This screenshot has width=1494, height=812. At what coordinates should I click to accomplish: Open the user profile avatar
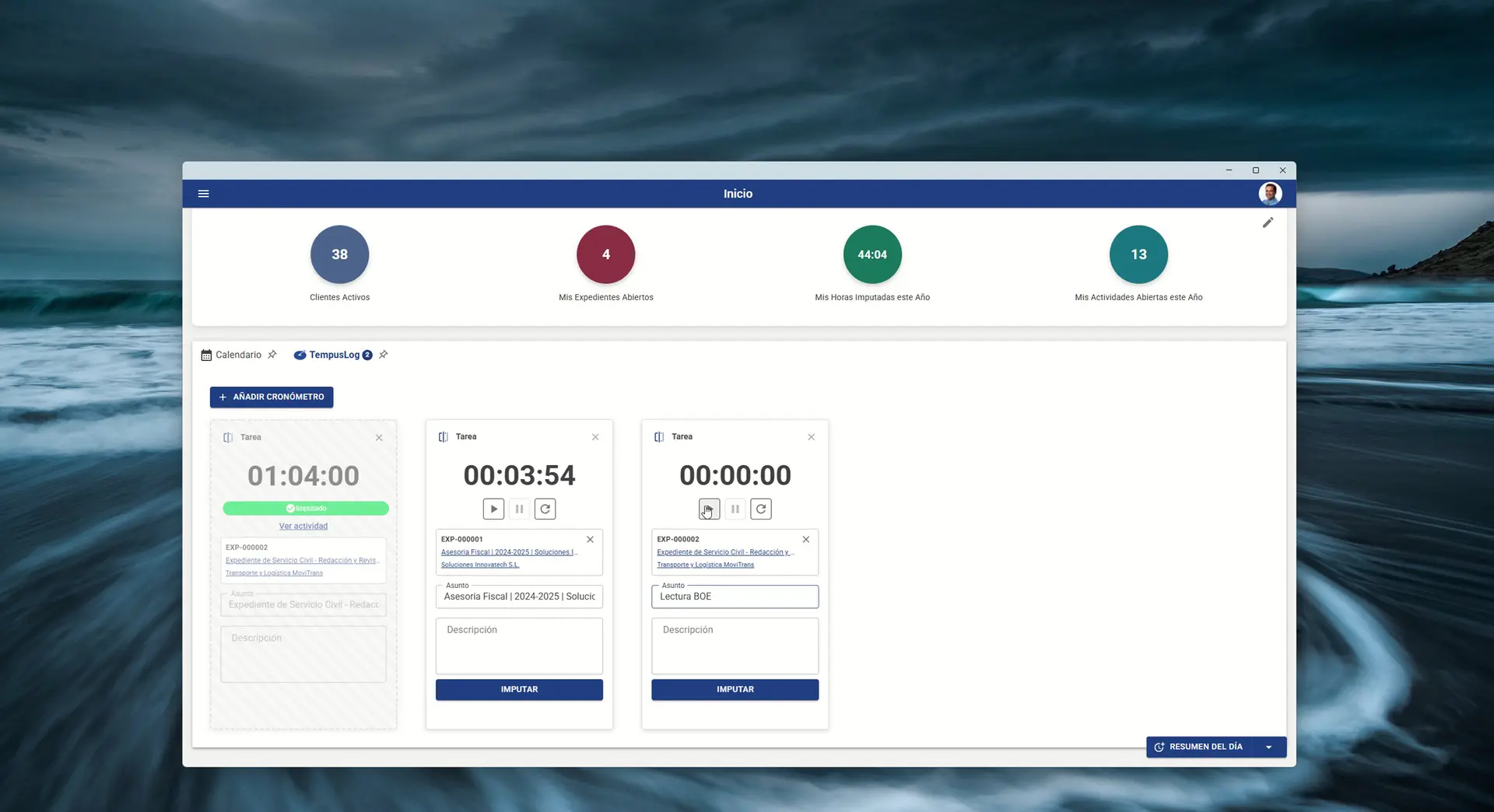pos(1270,194)
